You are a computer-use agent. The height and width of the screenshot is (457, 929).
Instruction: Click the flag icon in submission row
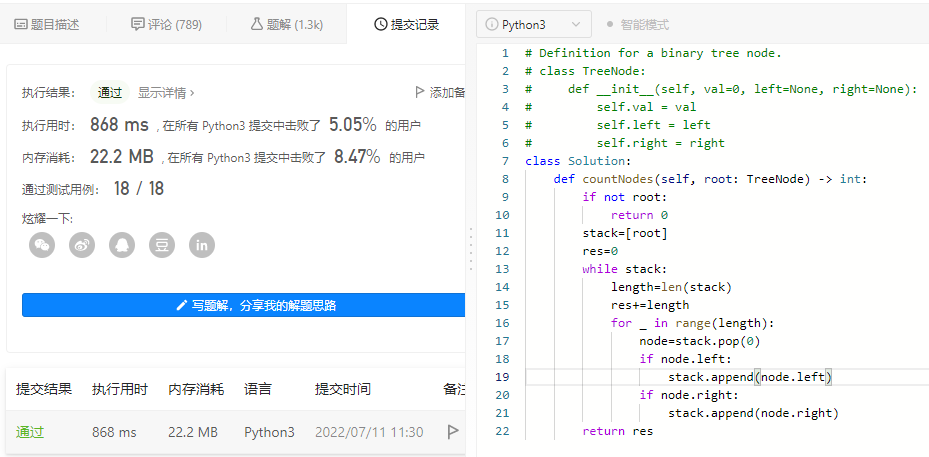[x=453, y=432]
